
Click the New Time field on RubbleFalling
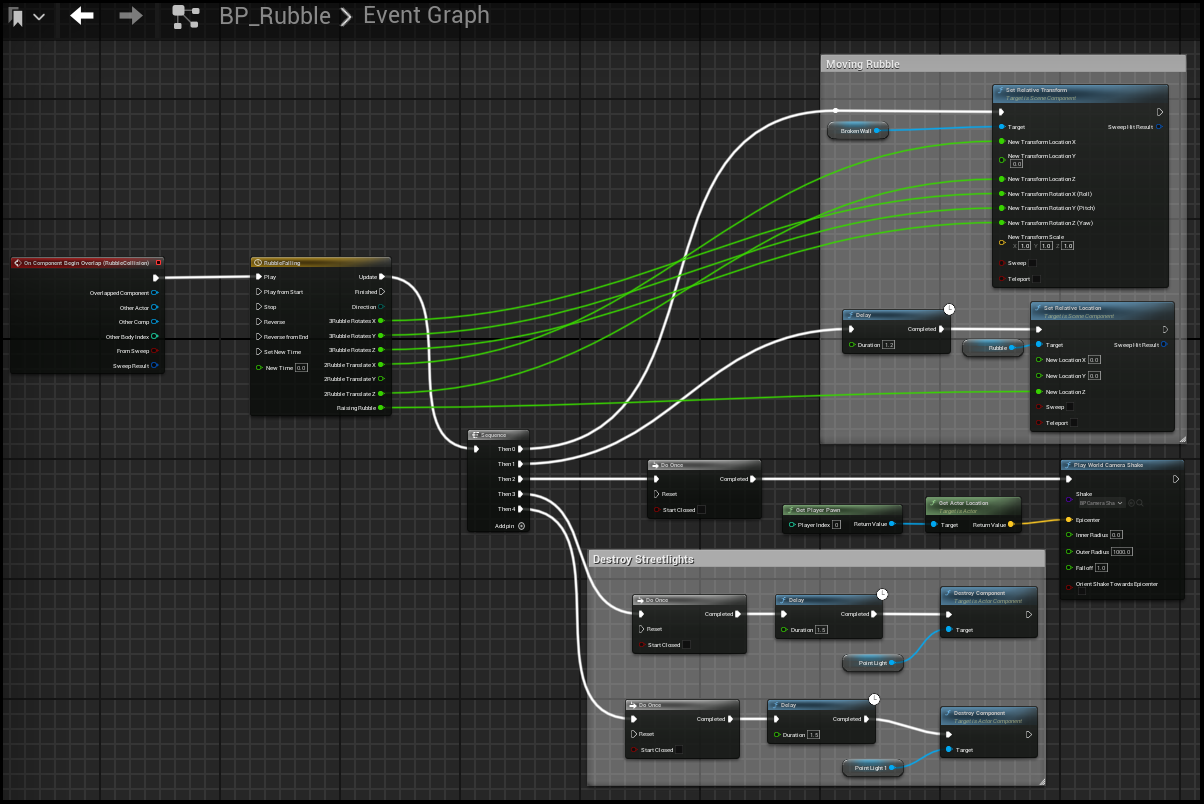click(301, 368)
